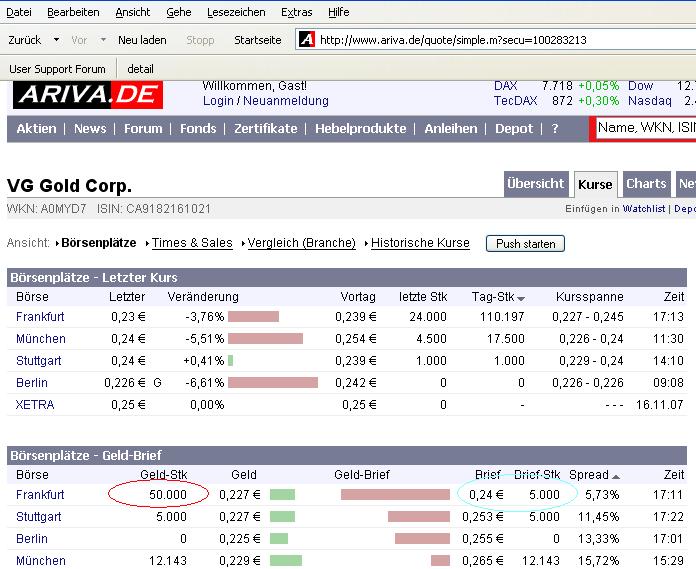Open the Ansicht menu
The image size is (696, 569).
pos(133,12)
